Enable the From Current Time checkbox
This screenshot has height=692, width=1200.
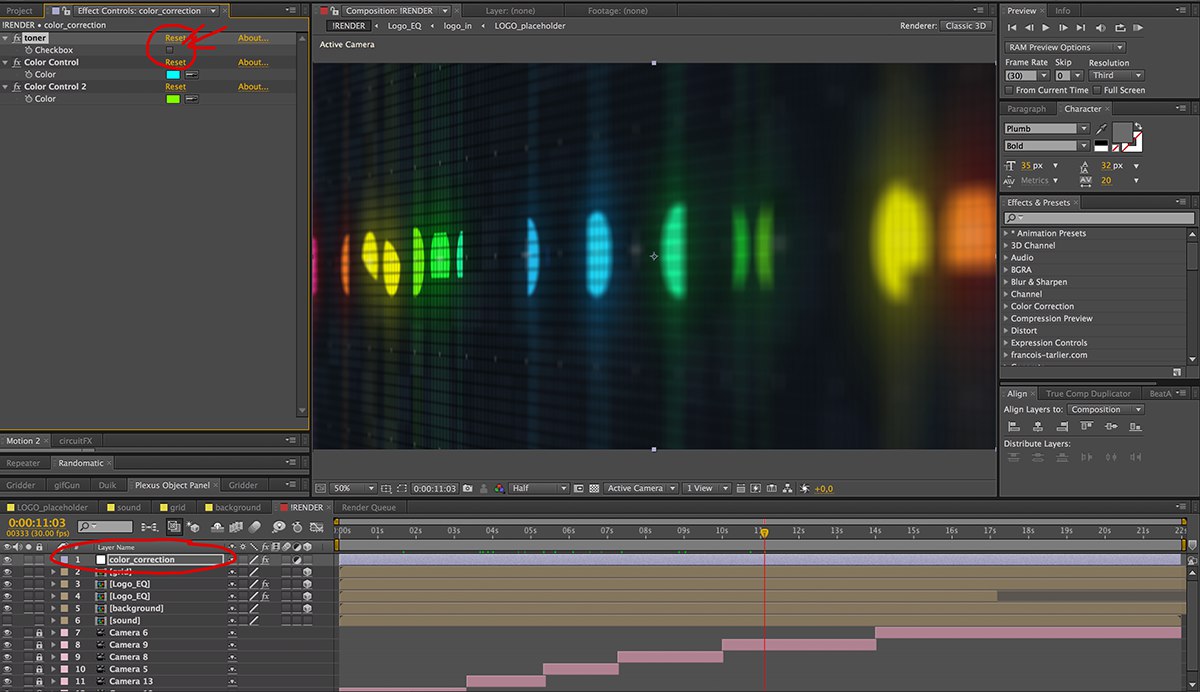pyautogui.click(x=1009, y=90)
